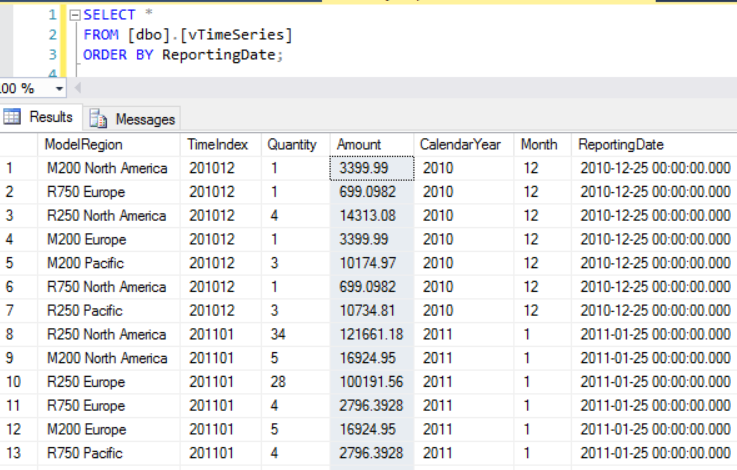Click the R750 Pacific cell

point(109,453)
